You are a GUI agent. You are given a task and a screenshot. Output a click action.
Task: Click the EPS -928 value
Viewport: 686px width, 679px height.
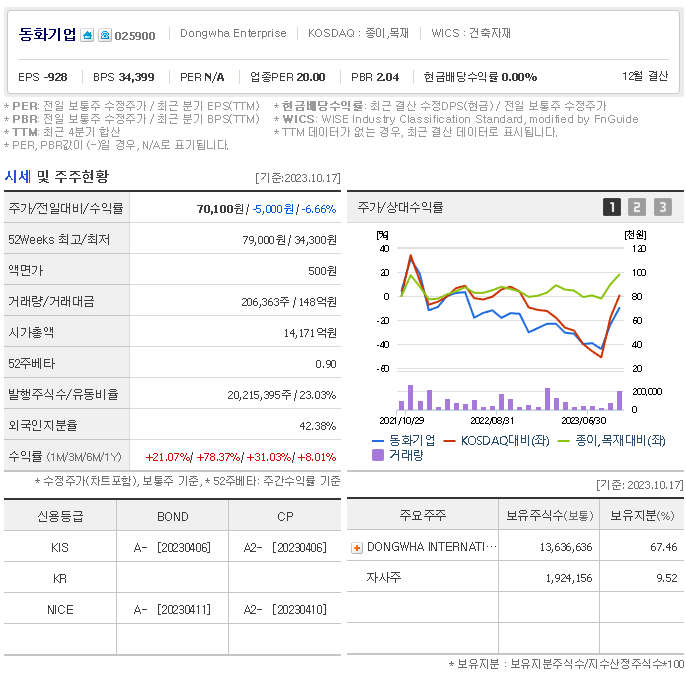click(x=43, y=77)
